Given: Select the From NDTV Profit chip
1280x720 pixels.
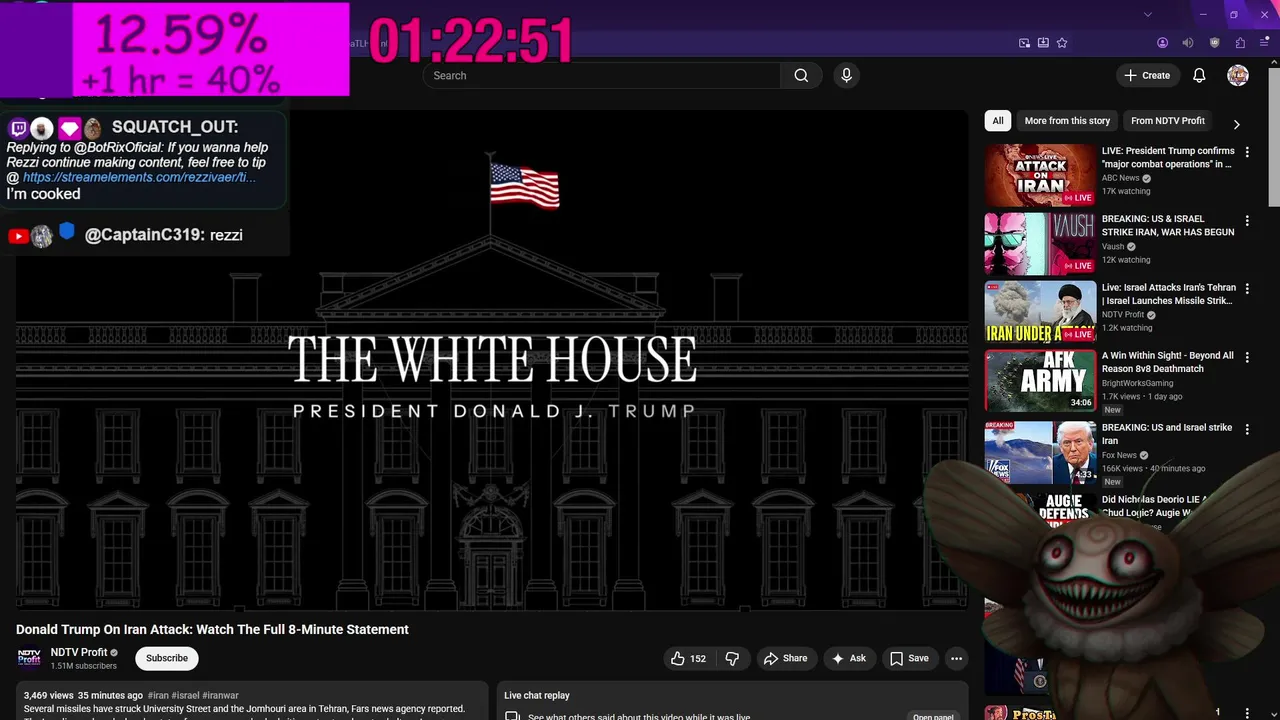Looking at the screenshot, I should tap(1168, 121).
